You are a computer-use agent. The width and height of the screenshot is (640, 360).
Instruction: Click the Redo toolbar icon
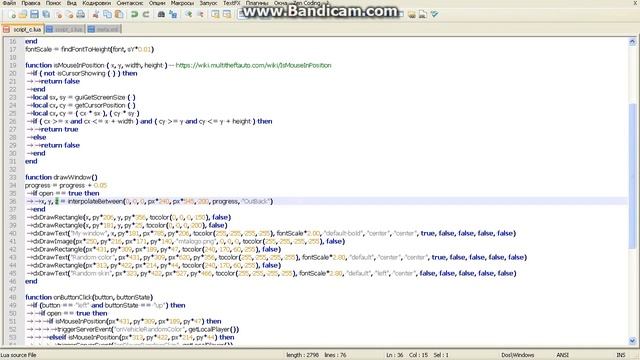point(146,15)
